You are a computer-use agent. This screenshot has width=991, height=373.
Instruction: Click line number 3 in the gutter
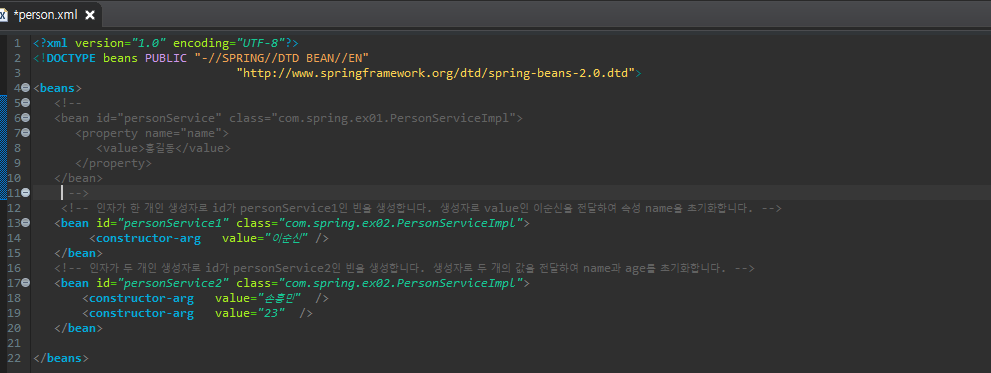click(18, 73)
